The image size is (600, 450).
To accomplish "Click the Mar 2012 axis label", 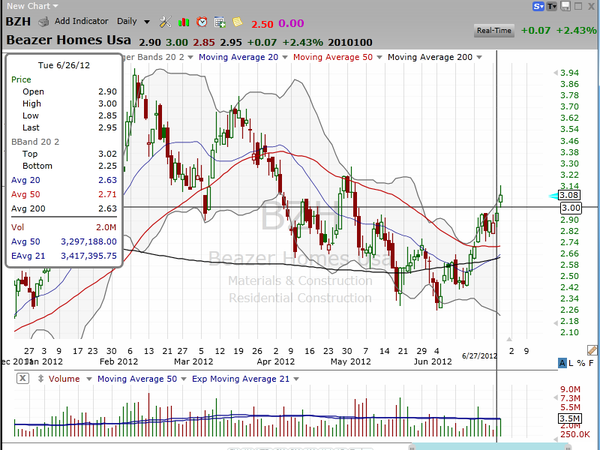I will point(193,362).
